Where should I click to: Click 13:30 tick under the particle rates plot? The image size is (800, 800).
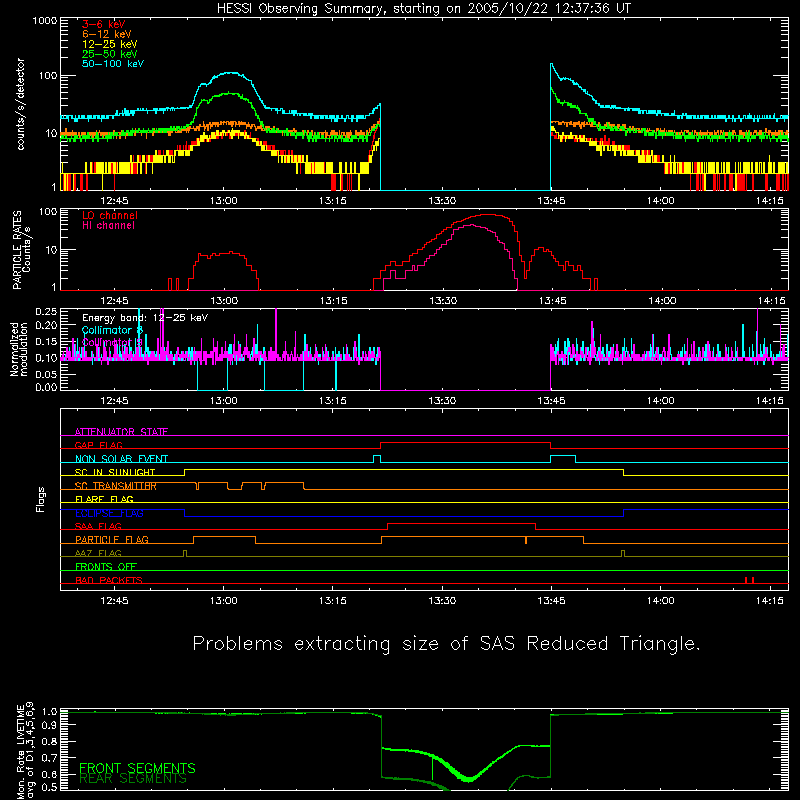pyautogui.click(x=443, y=301)
